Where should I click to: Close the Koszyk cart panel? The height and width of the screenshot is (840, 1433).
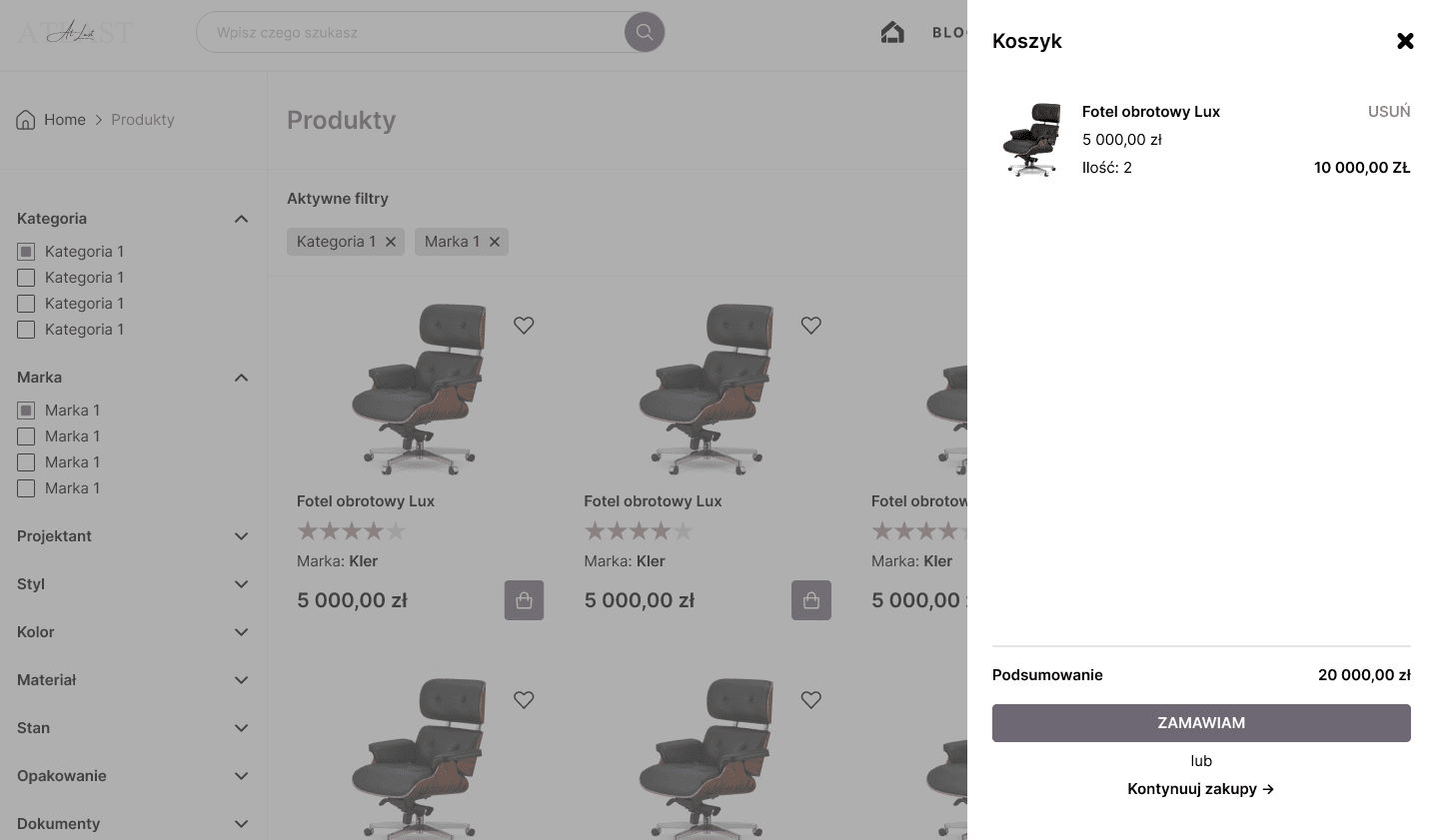(1405, 41)
